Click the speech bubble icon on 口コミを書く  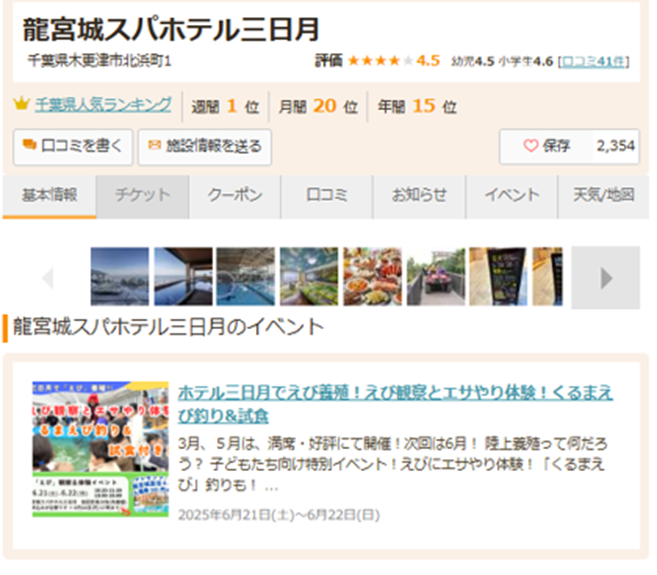pyautogui.click(x=29, y=146)
